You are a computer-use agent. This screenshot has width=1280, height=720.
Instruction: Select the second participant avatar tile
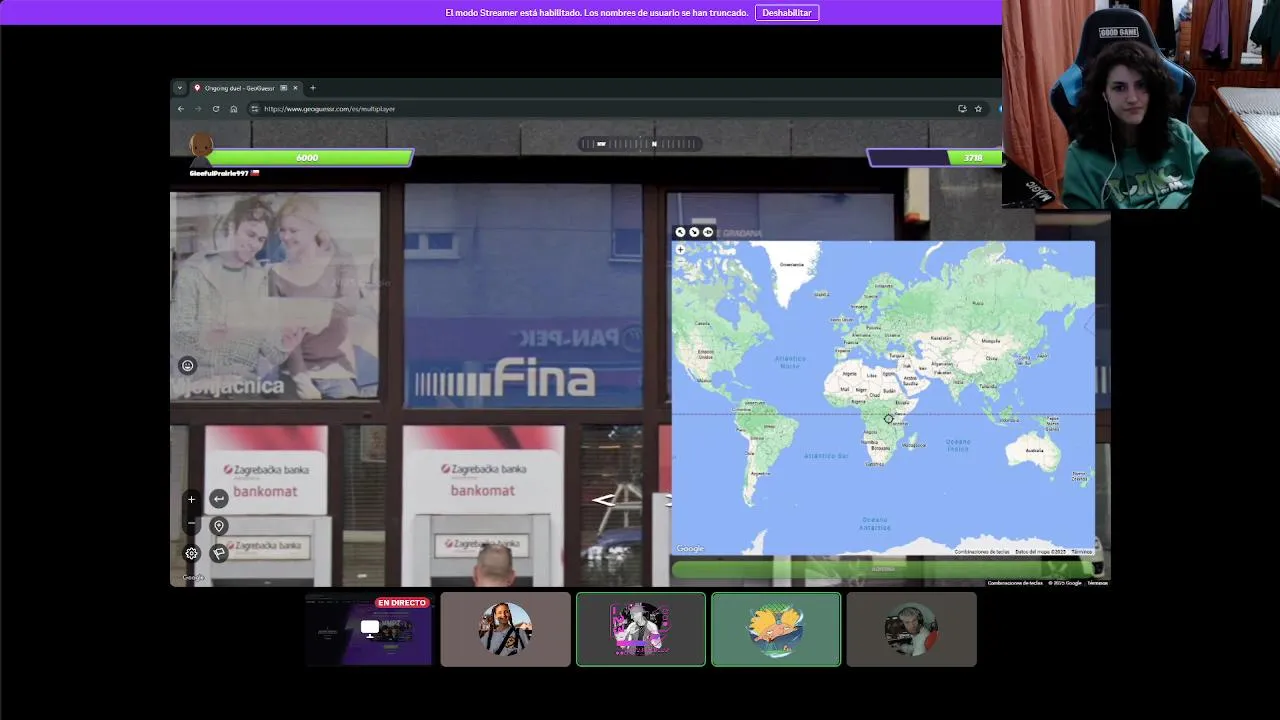(505, 629)
